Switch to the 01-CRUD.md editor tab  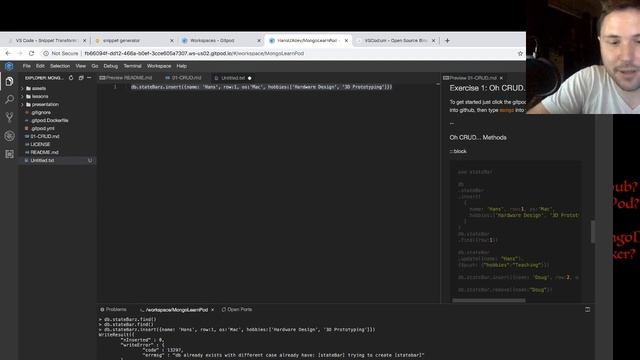[x=184, y=78]
